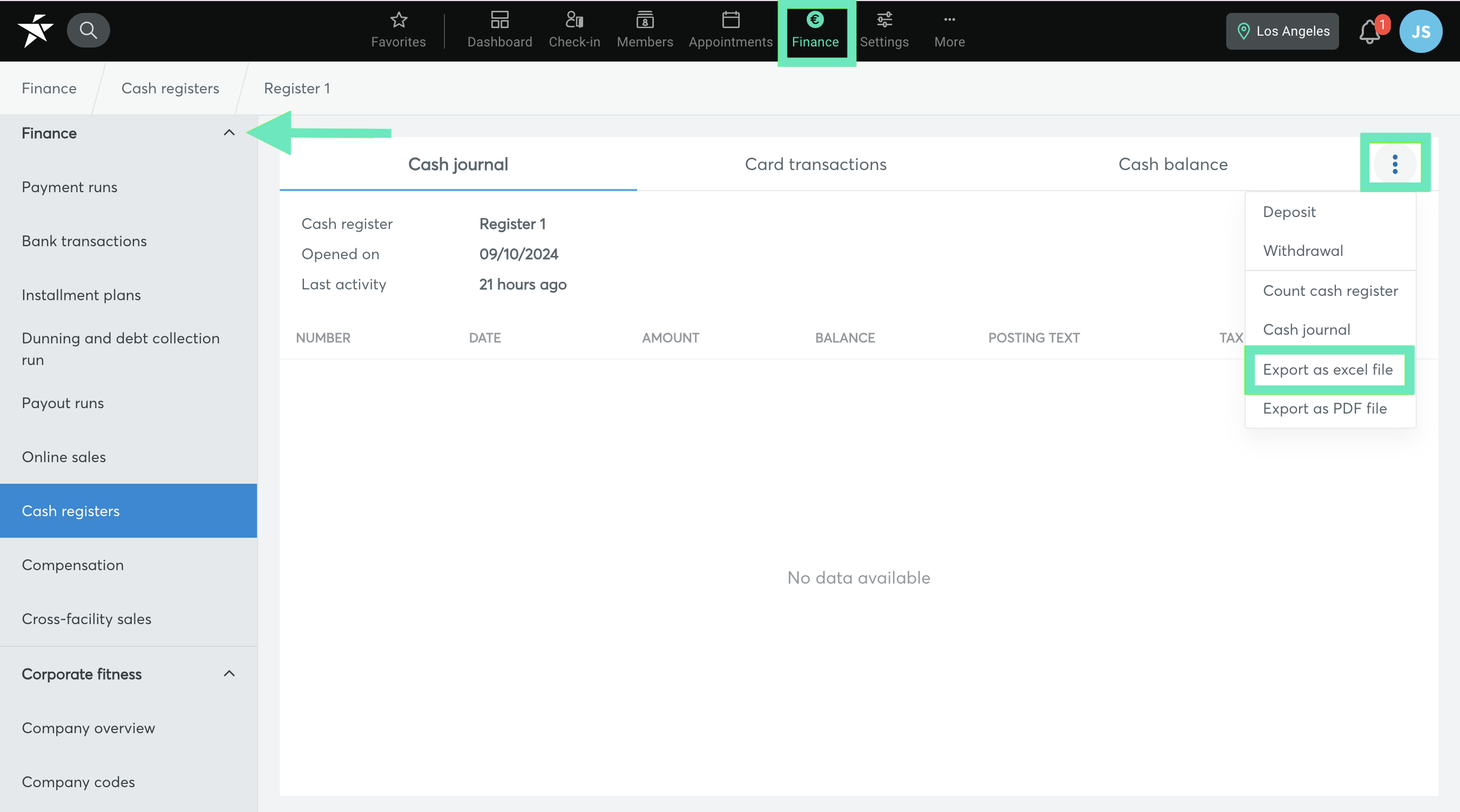This screenshot has height=812, width=1460.
Task: Open Payment runs in sidebar
Action: point(128,187)
